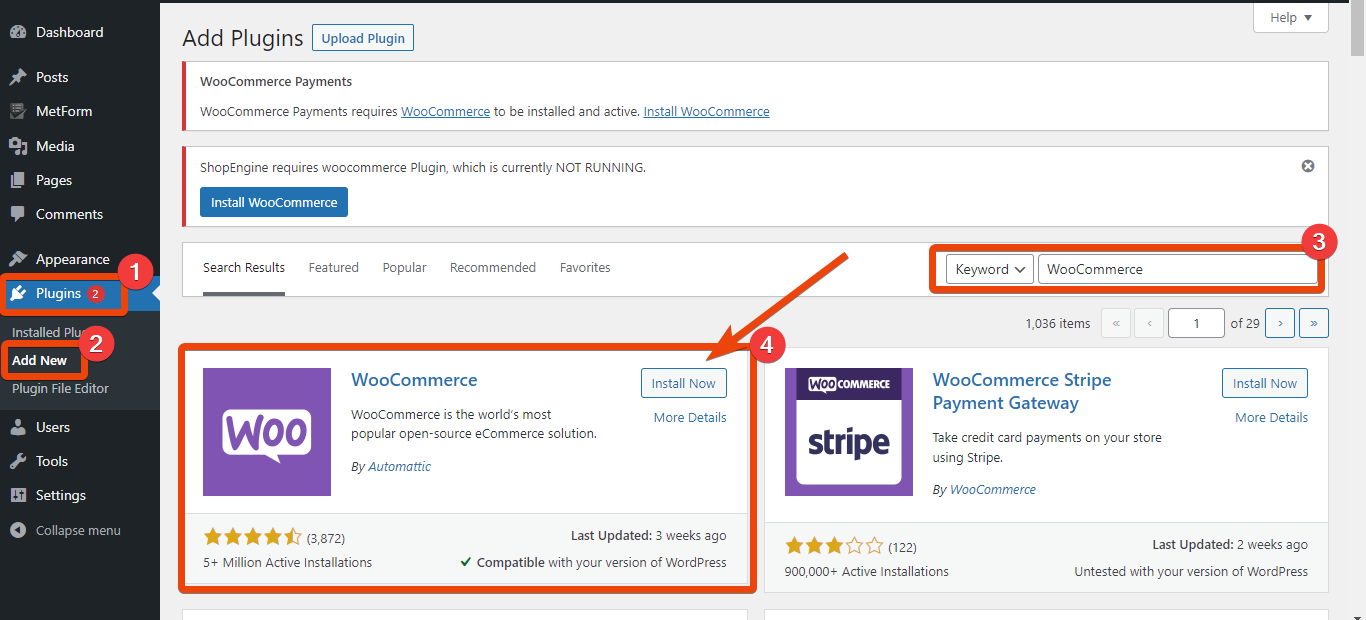Click the current page number field
The width and height of the screenshot is (1366, 620).
1197,323
